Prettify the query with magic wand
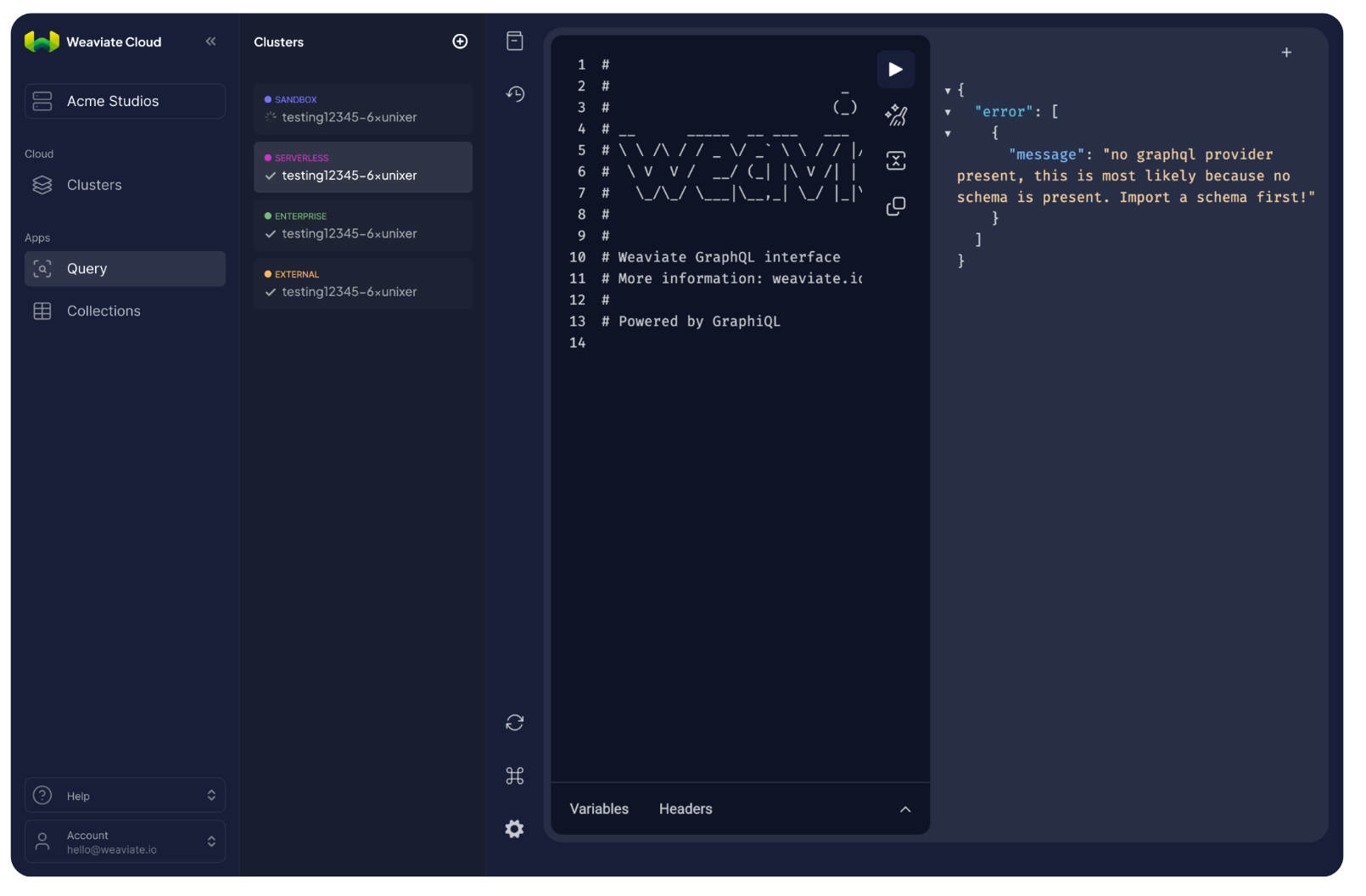Image resolution: width=1366 pixels, height=896 pixels. (x=896, y=115)
